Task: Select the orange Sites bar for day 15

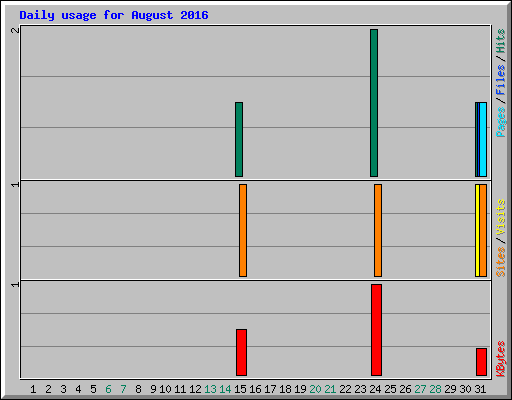Action: coord(243,230)
